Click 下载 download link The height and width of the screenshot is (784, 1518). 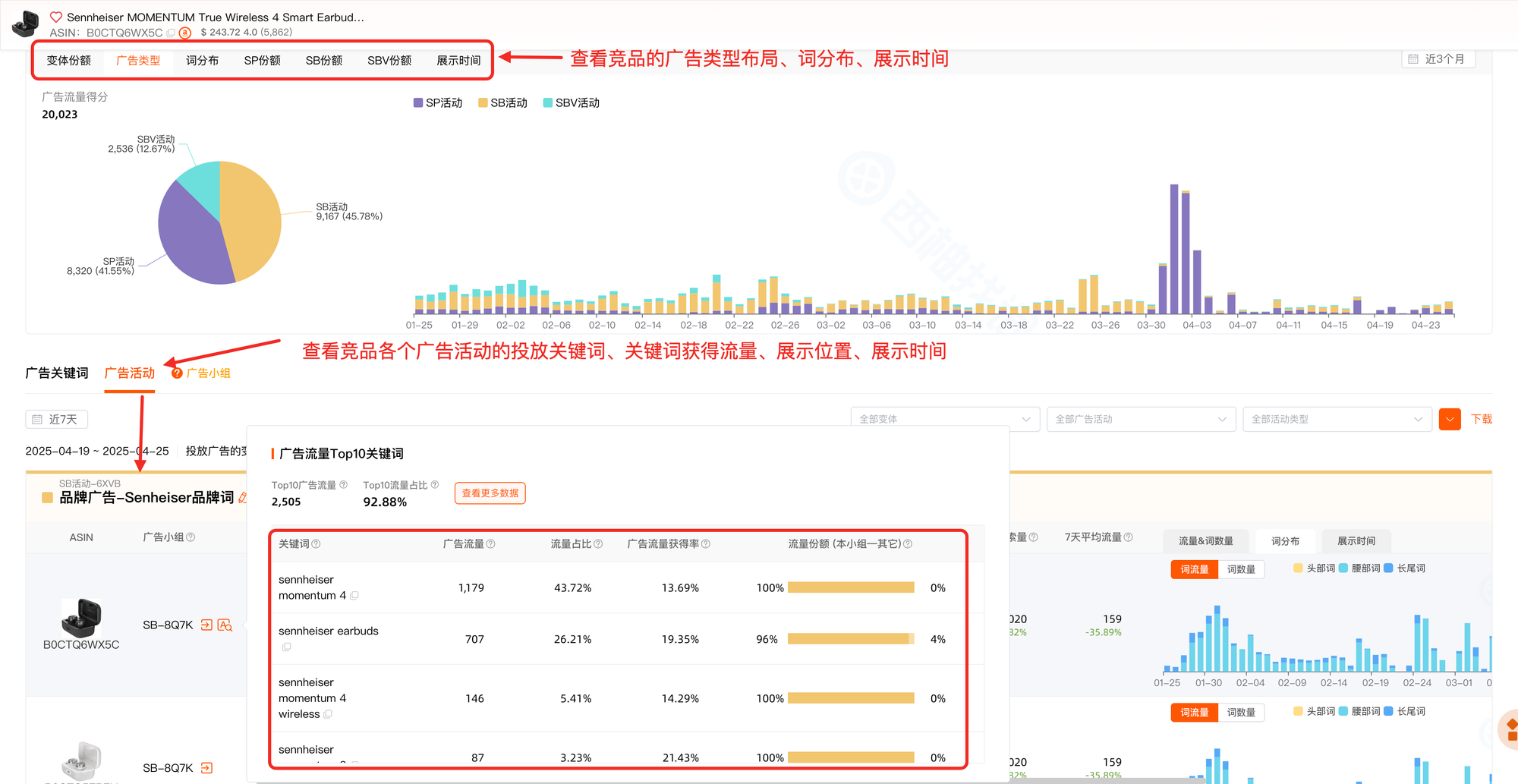point(1482,419)
